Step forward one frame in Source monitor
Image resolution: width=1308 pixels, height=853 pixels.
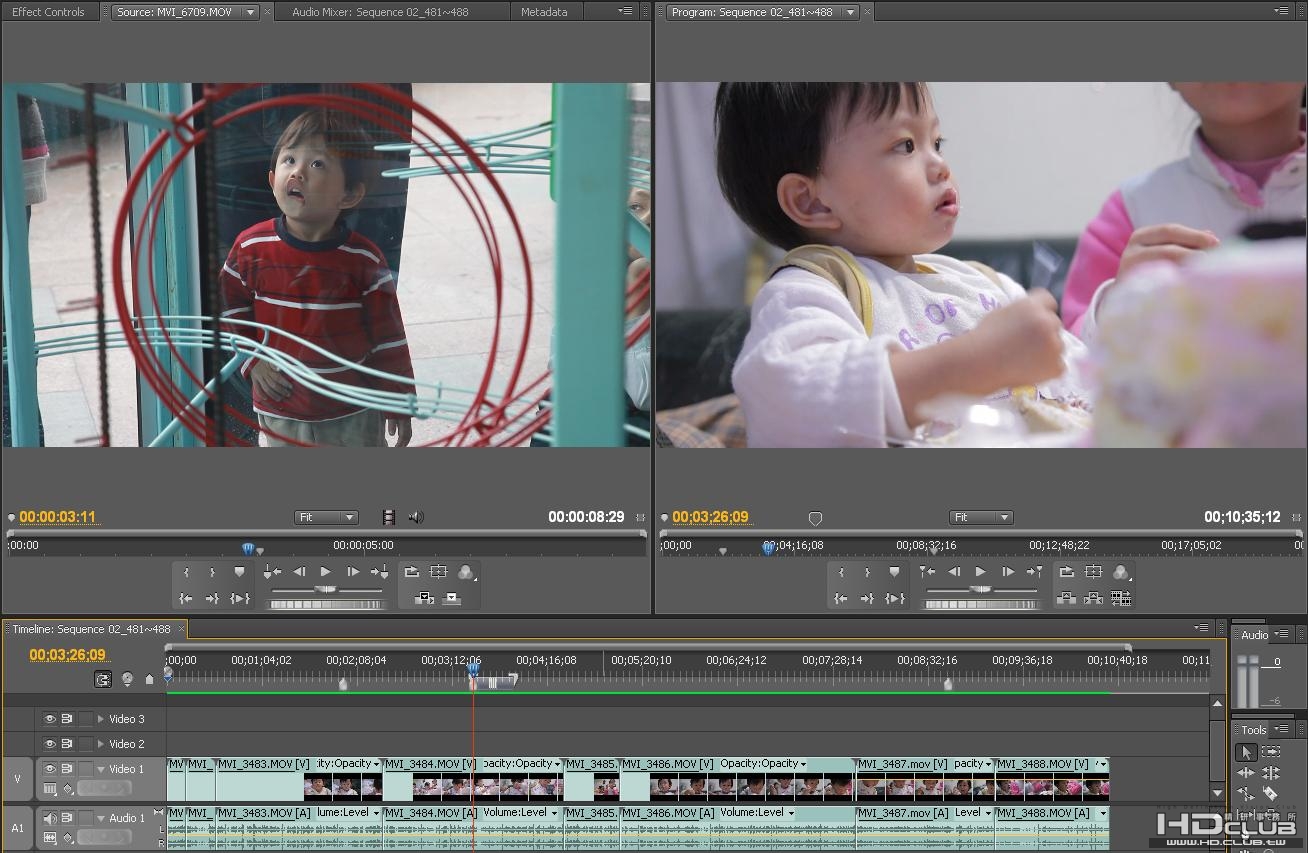(x=352, y=572)
